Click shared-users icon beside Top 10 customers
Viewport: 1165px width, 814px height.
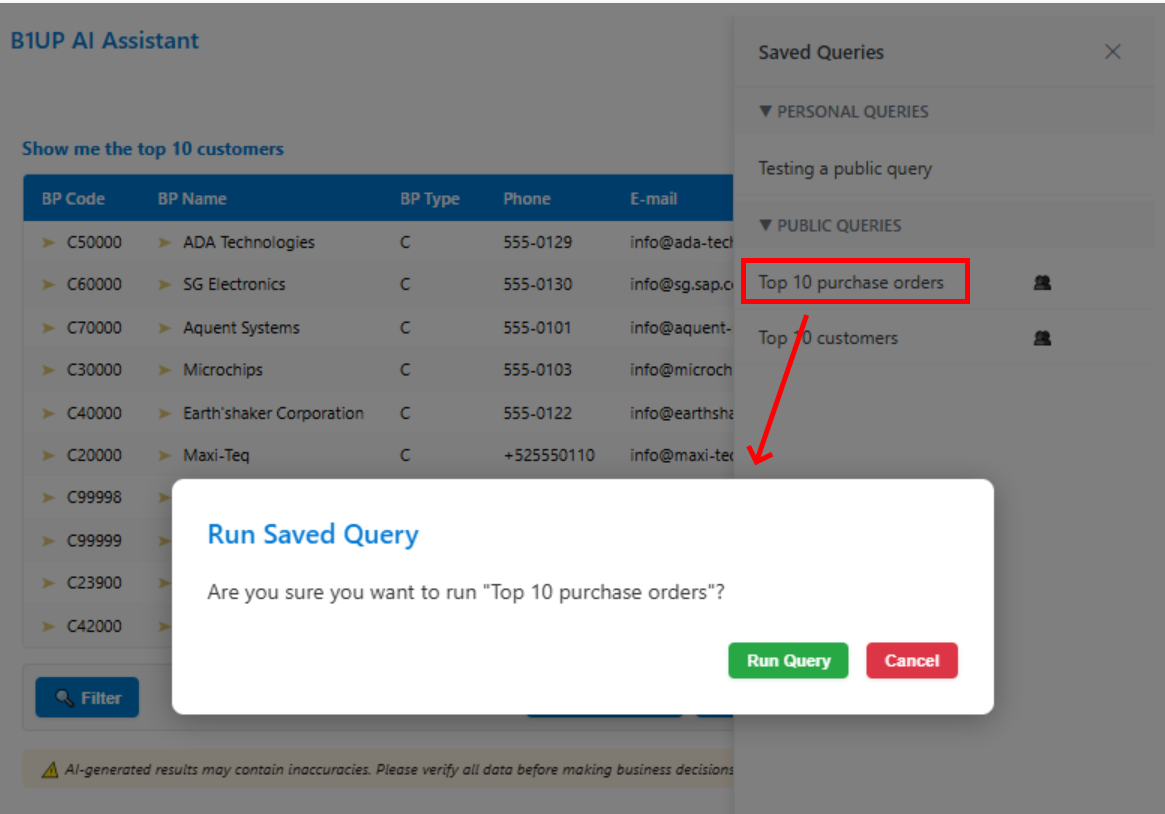(x=1042, y=338)
